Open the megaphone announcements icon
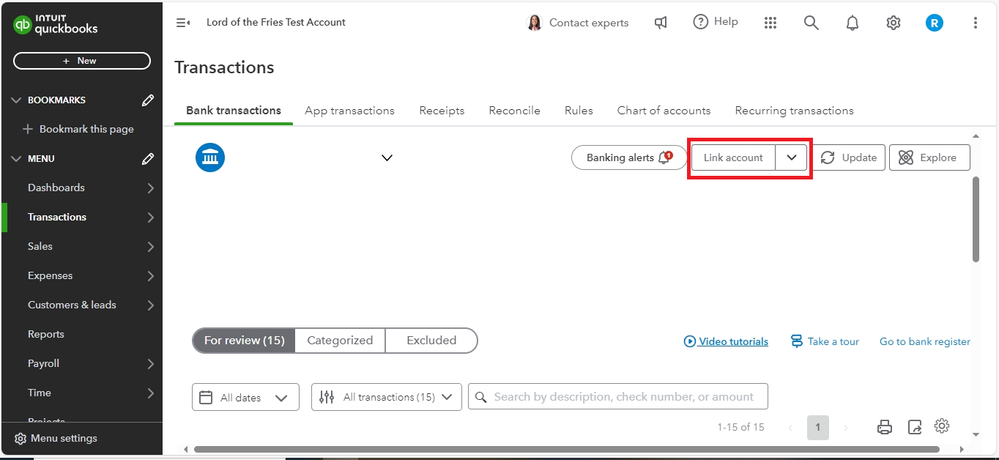 click(x=661, y=22)
